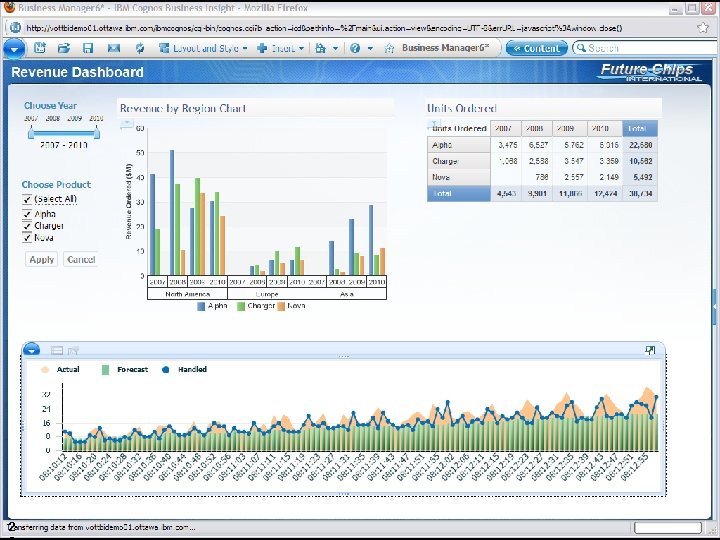Click the widget properties toolbar icon

pyautogui.click(x=321, y=48)
